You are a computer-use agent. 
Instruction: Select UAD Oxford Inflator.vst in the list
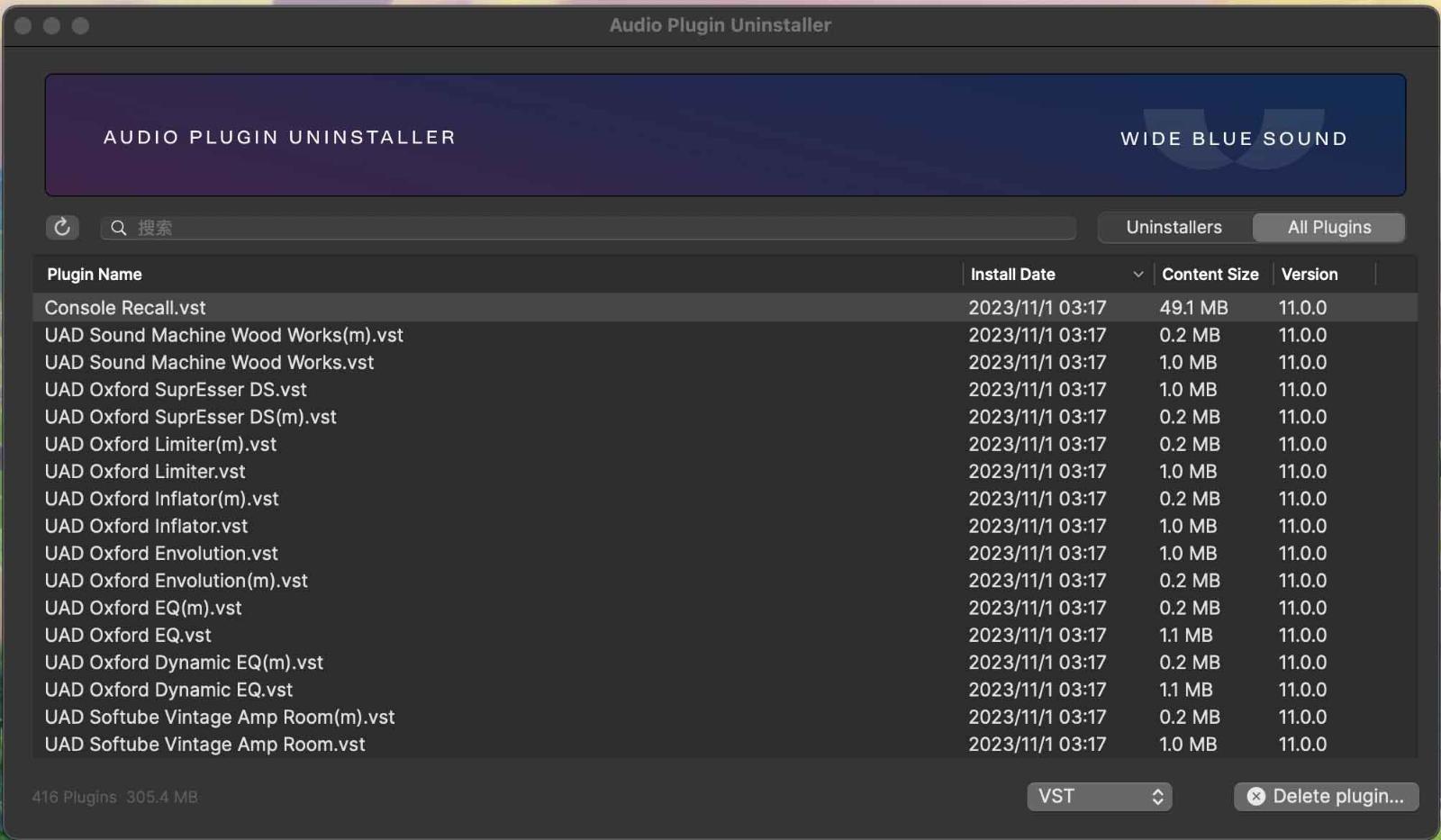pos(360,526)
